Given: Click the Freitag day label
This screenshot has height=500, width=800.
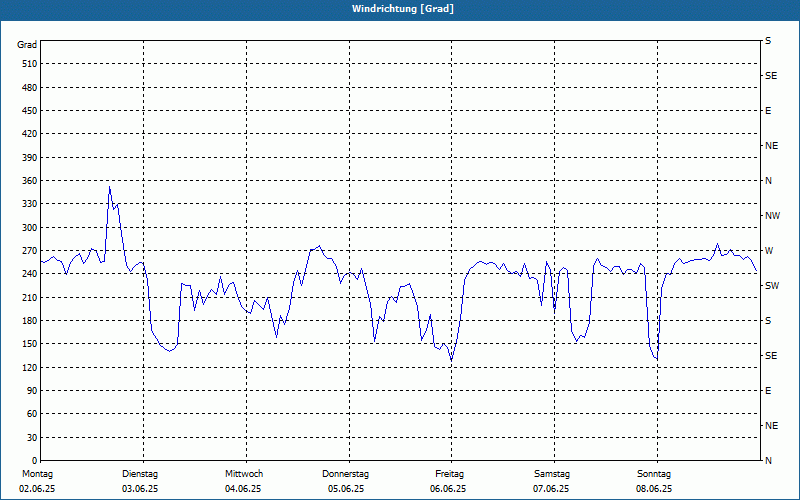Looking at the screenshot, I should click(x=449, y=474).
